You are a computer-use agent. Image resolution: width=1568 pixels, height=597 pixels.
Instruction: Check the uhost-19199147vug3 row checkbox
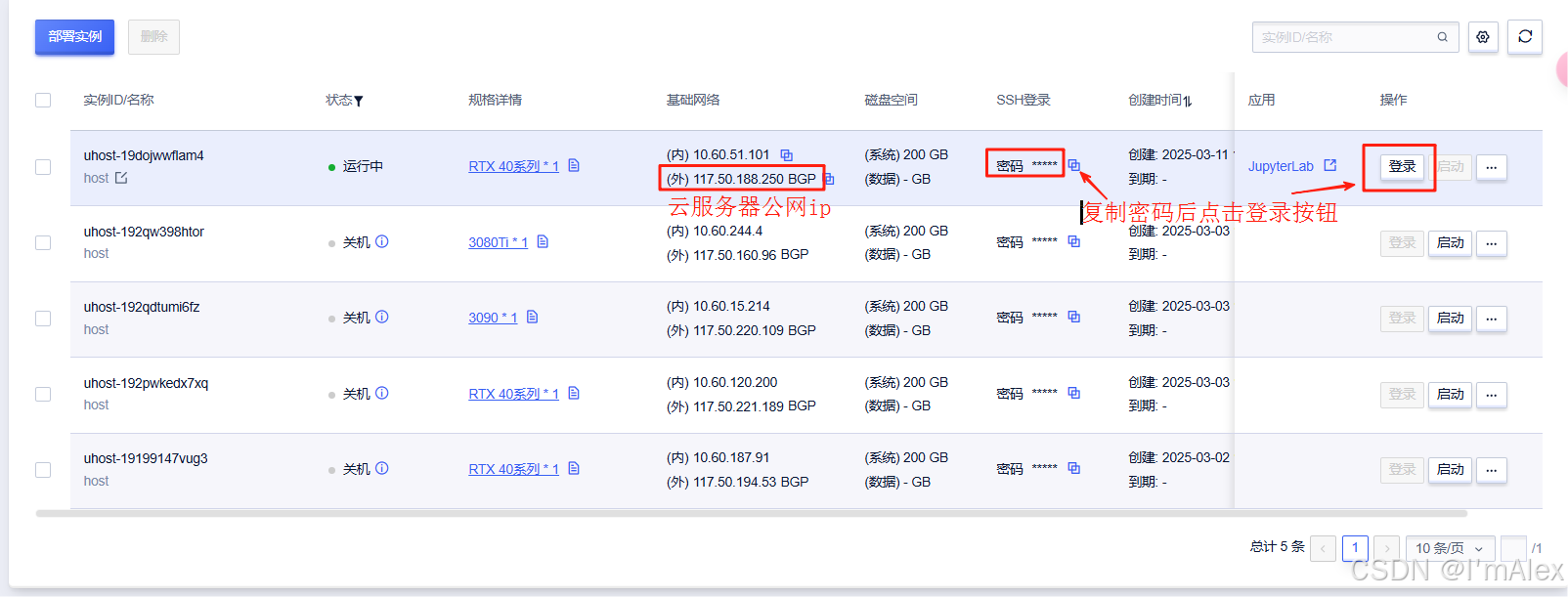click(x=43, y=470)
